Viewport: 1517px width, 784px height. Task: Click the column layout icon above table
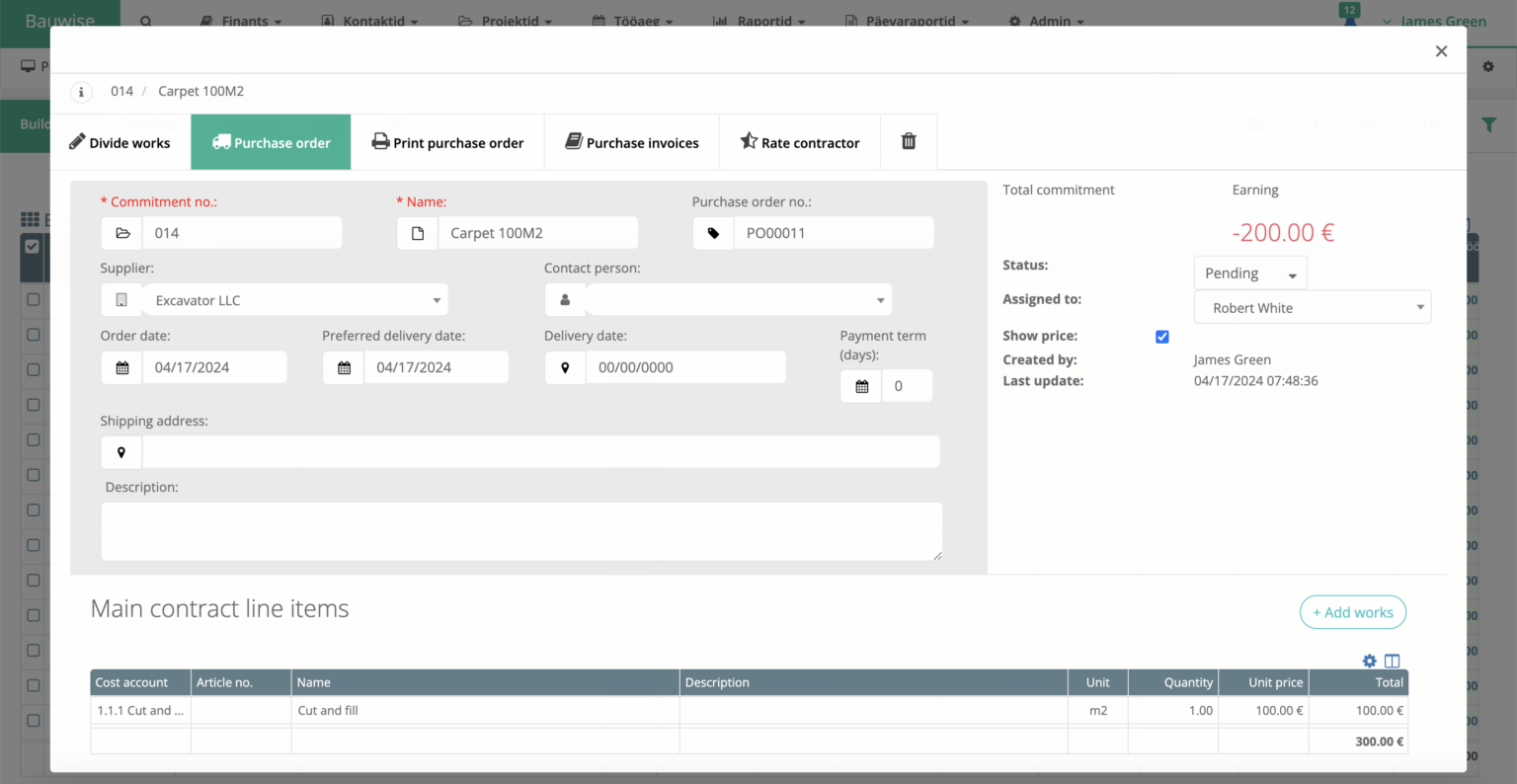pos(1392,662)
